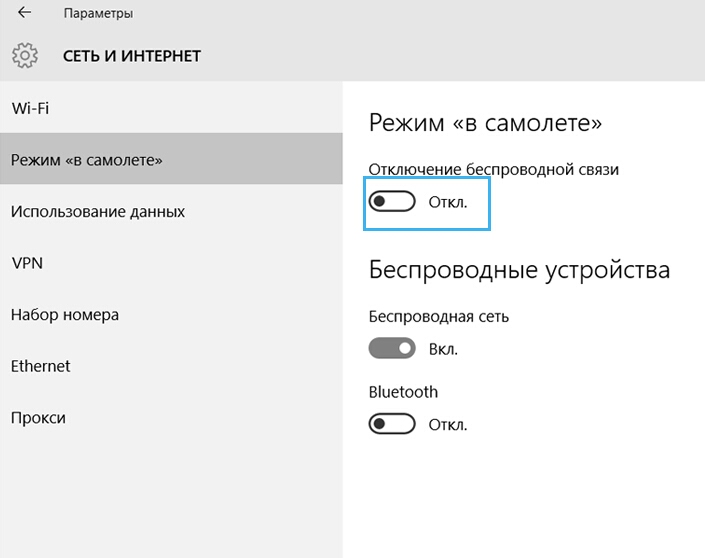Open Использование данных section

coord(171,211)
